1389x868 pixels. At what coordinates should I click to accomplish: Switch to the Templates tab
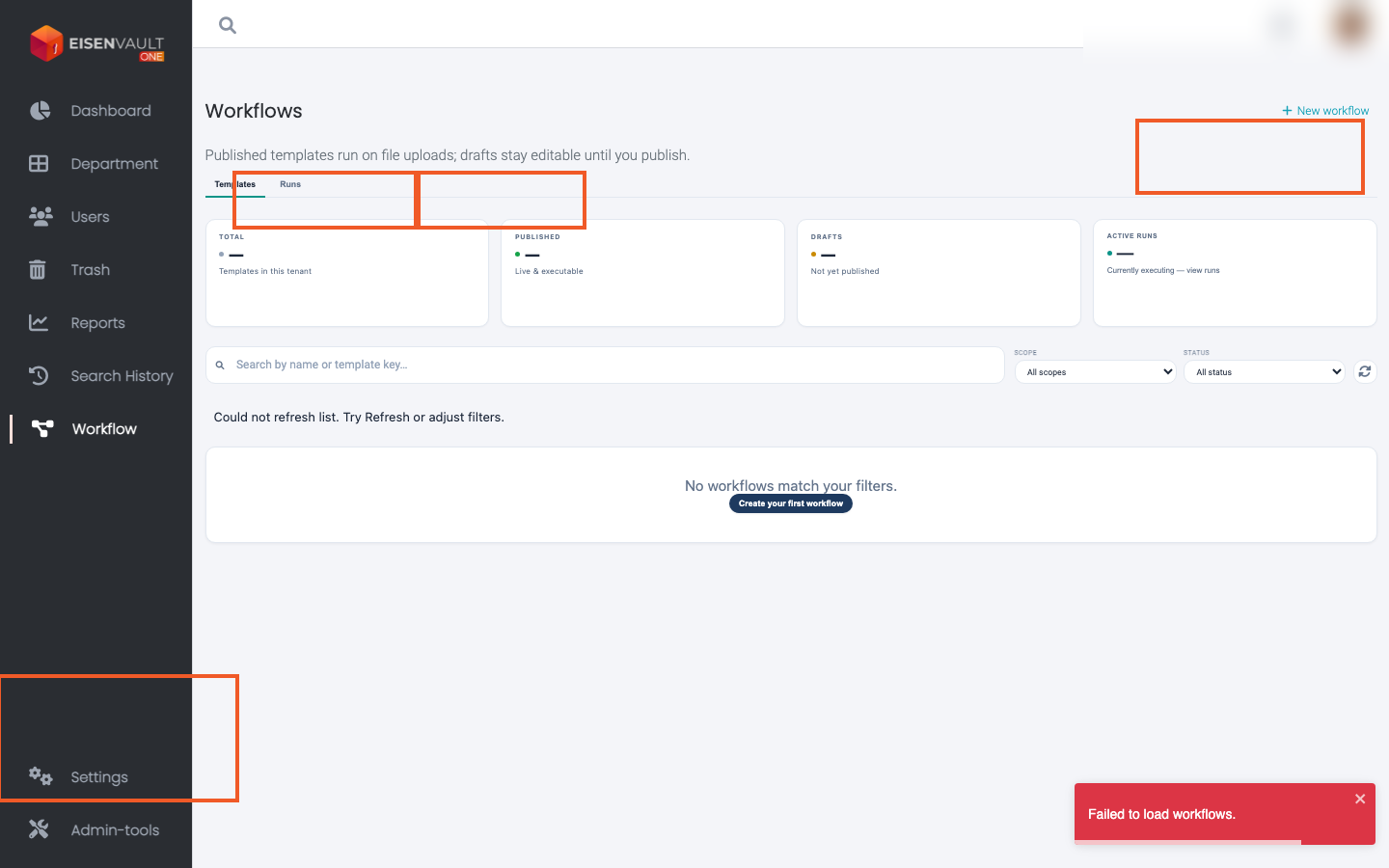[x=235, y=184]
